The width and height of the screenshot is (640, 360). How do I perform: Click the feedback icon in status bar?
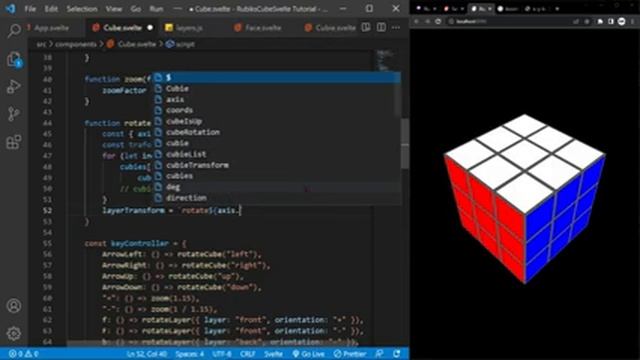[380, 353]
